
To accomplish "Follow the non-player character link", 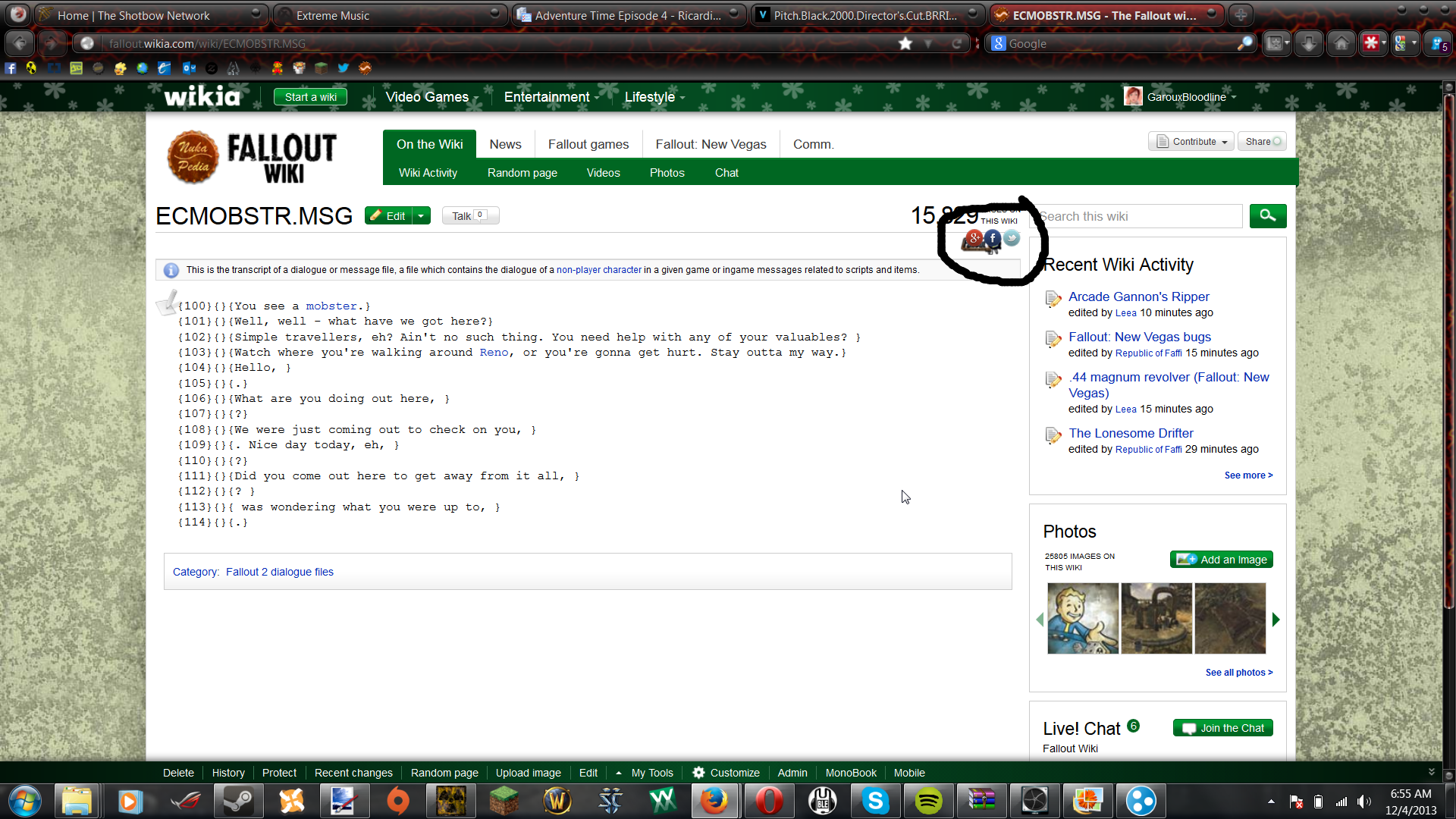I will pyautogui.click(x=598, y=270).
